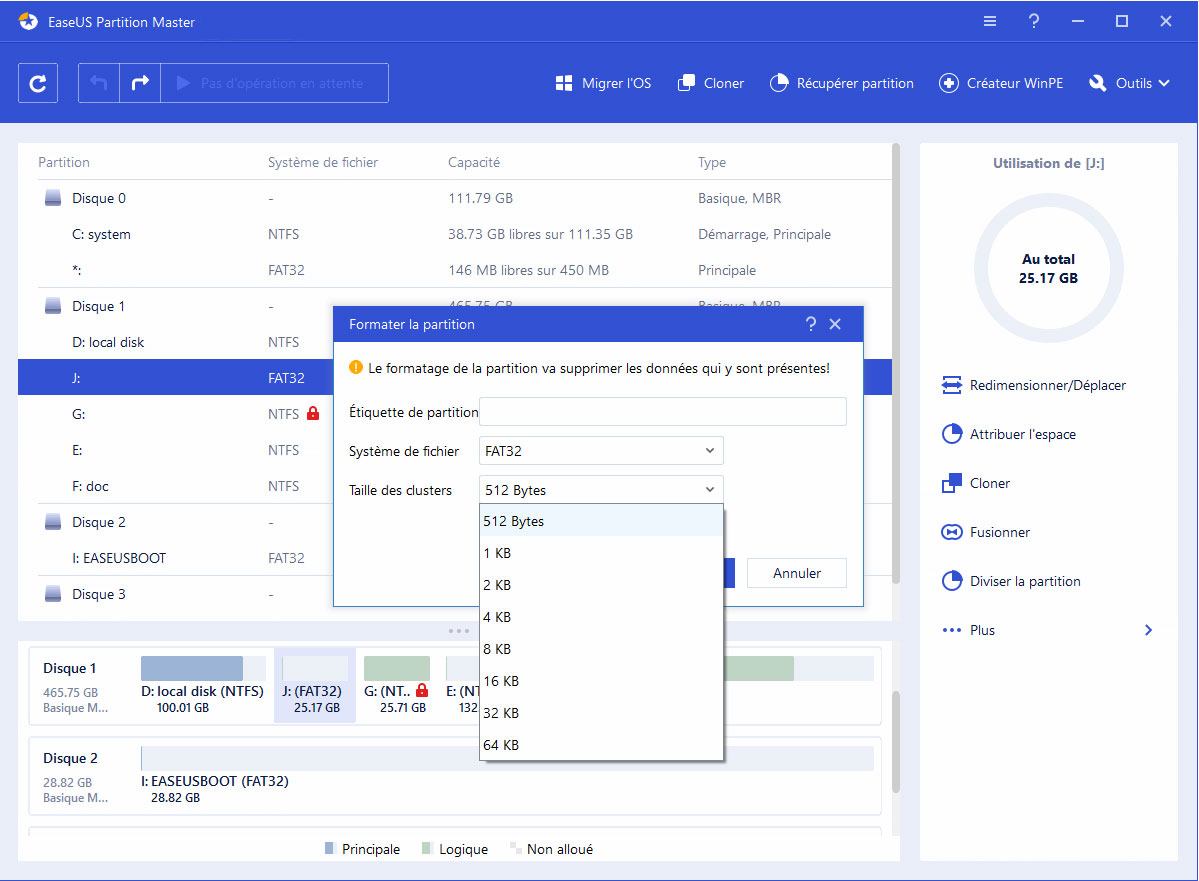Click the Étiquette de partition text field

[x=663, y=411]
